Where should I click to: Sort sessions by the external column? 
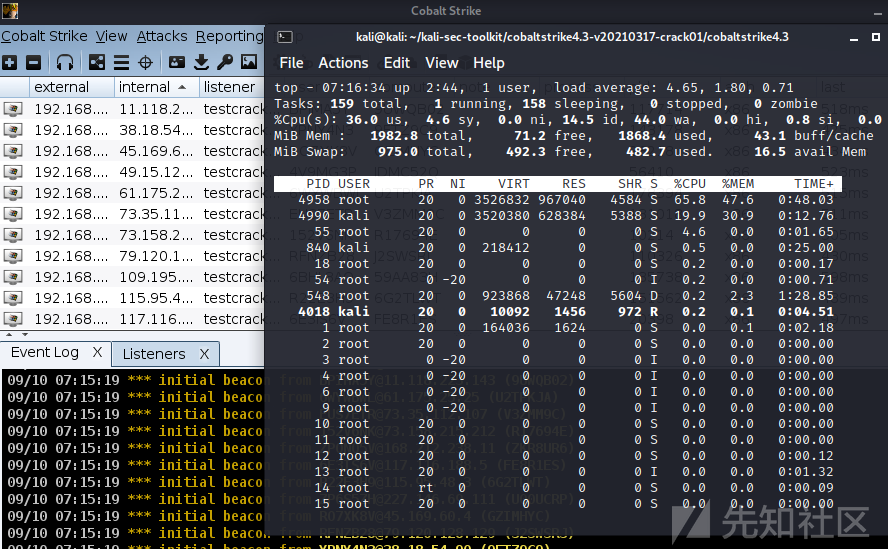point(71,87)
